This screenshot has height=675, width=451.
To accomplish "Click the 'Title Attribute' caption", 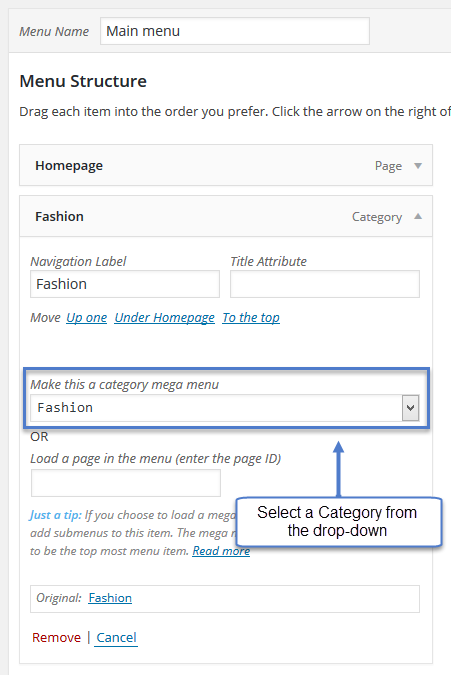I will pos(268,261).
